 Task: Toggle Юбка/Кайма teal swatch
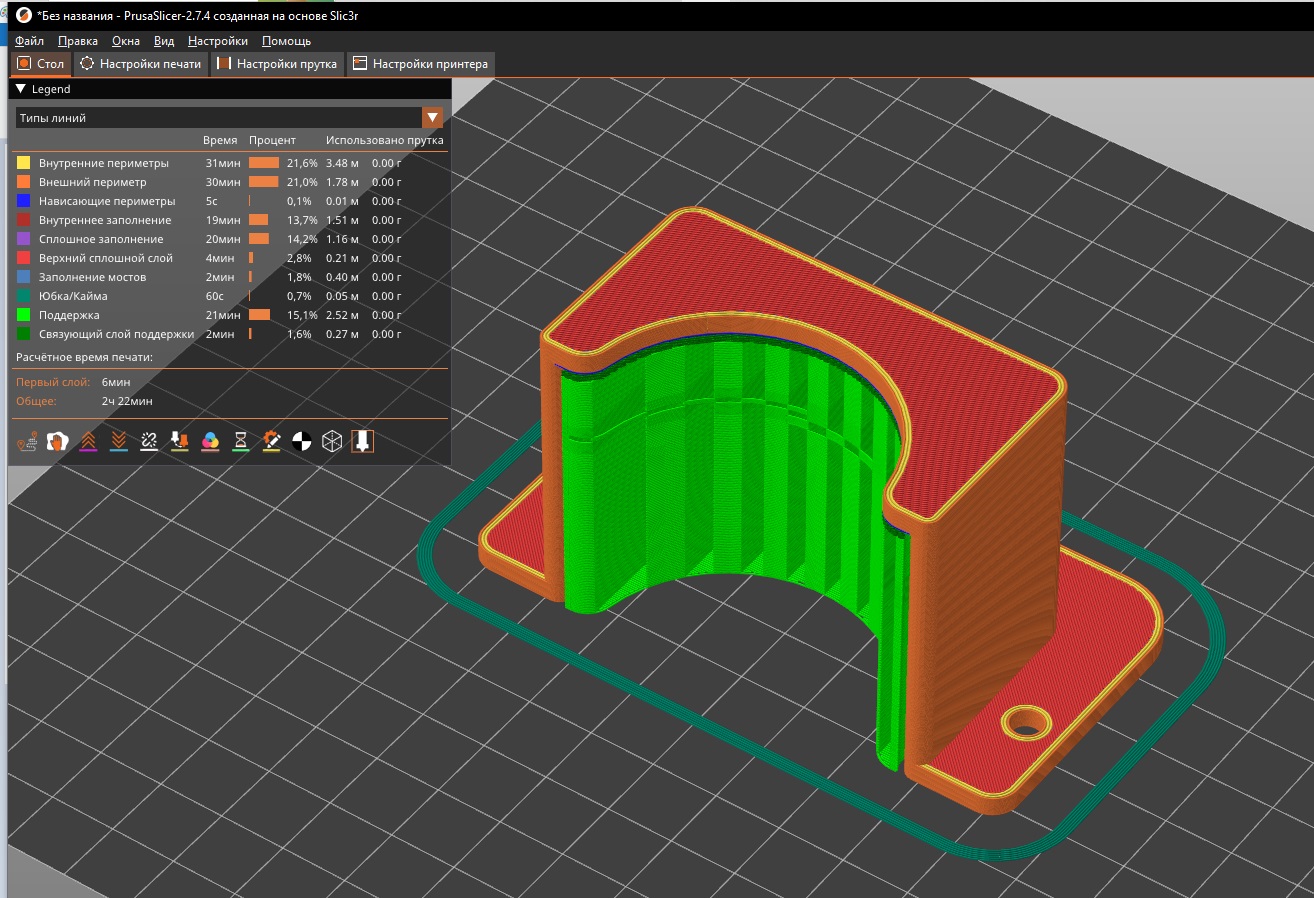tap(24, 296)
